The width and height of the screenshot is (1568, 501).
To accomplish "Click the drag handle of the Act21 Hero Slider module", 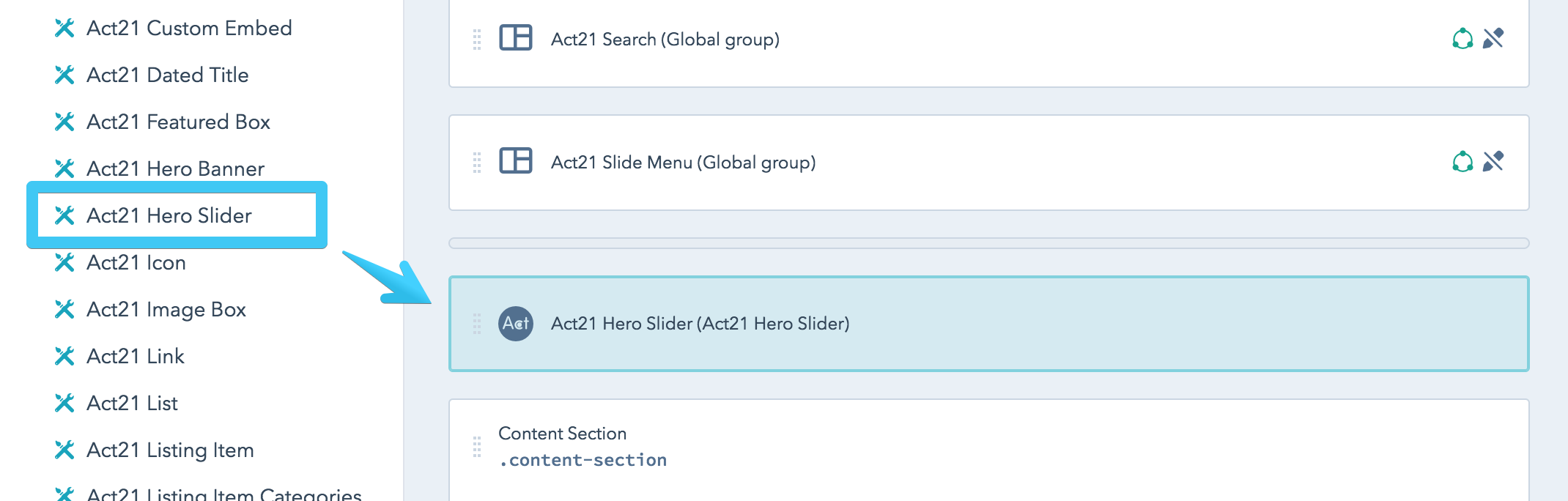I will pyautogui.click(x=477, y=323).
